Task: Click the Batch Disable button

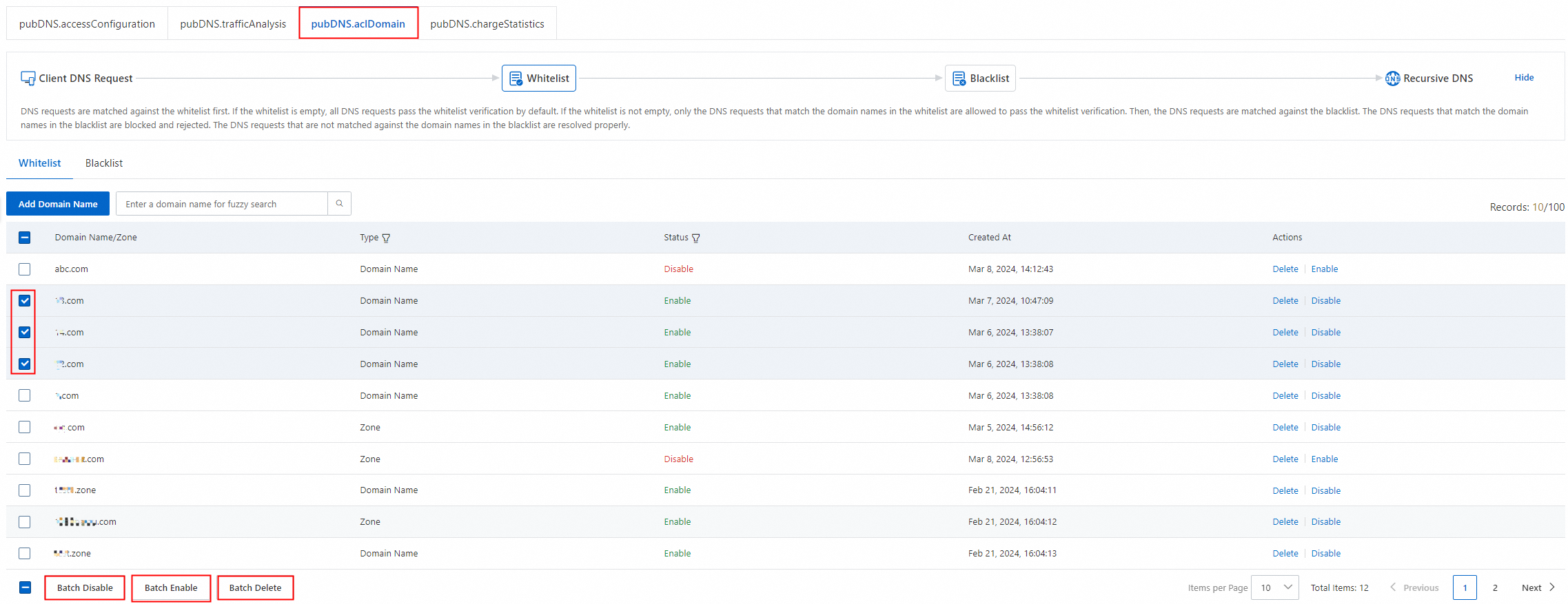Action: click(85, 587)
